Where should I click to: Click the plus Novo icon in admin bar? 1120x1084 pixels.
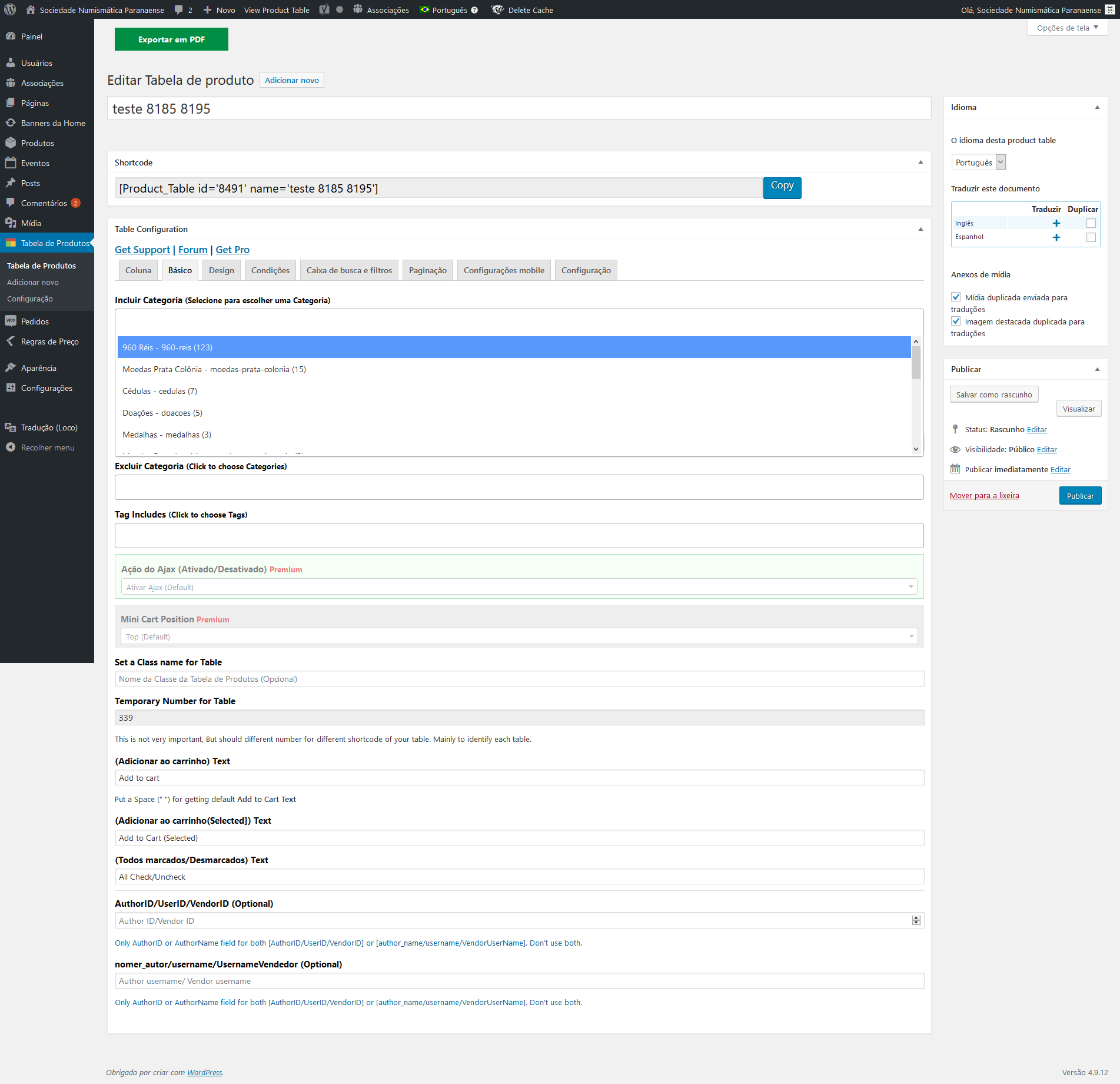coord(207,9)
